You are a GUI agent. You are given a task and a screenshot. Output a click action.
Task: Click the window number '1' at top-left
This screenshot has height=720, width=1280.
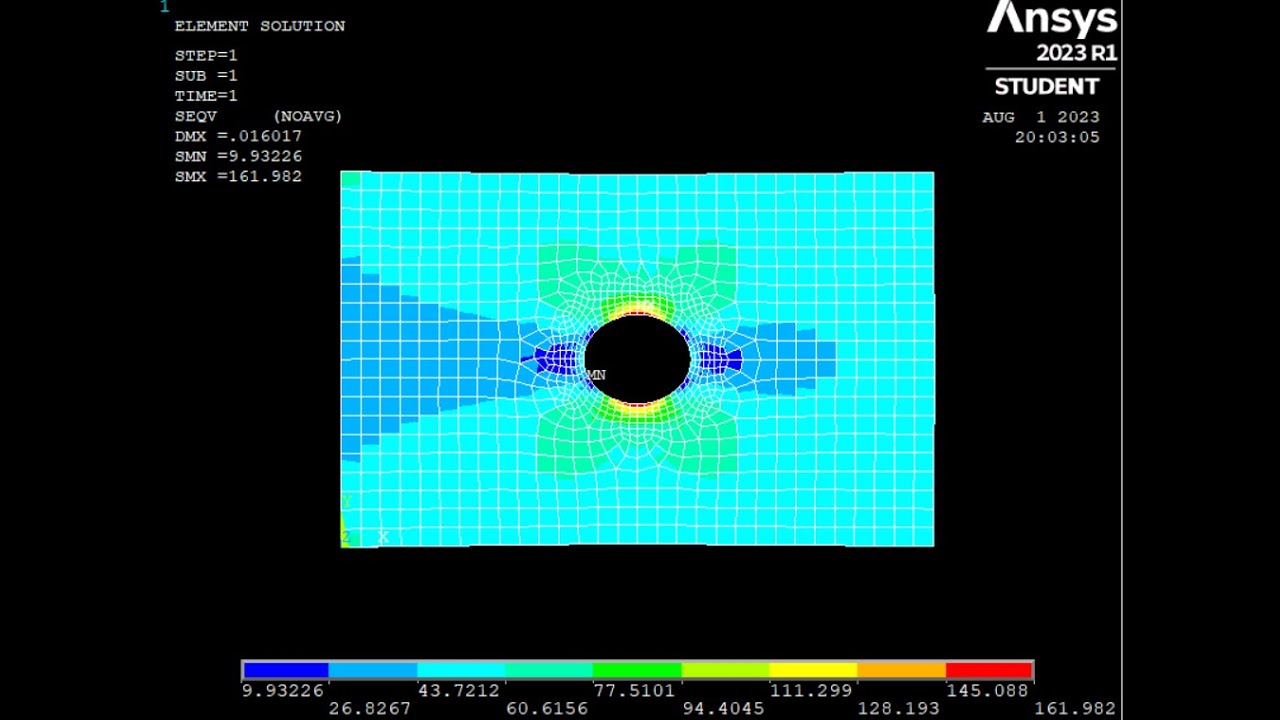click(165, 7)
